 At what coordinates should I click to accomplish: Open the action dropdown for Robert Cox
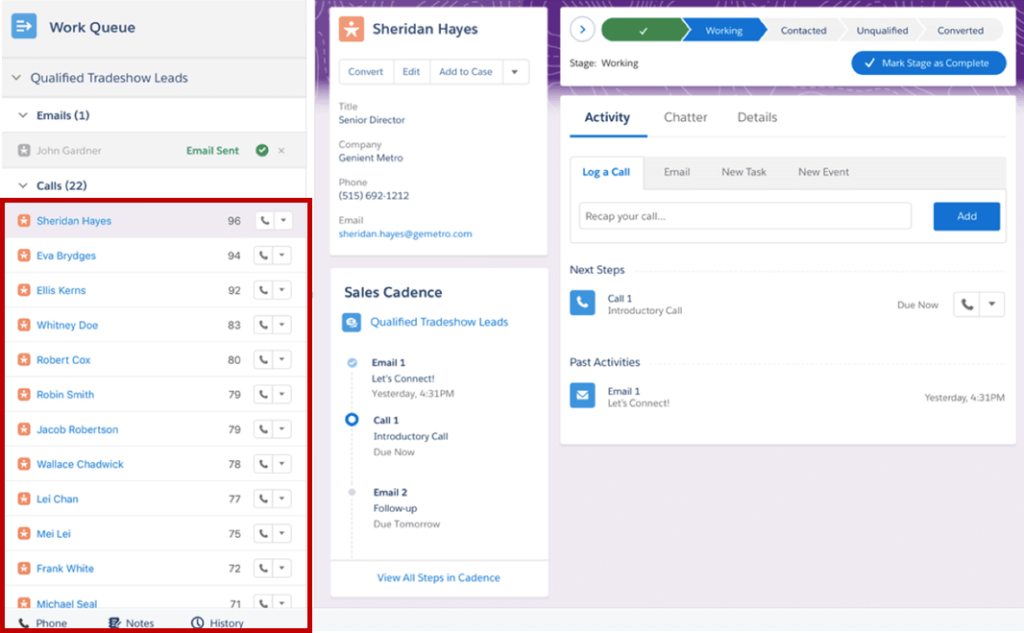pos(282,360)
